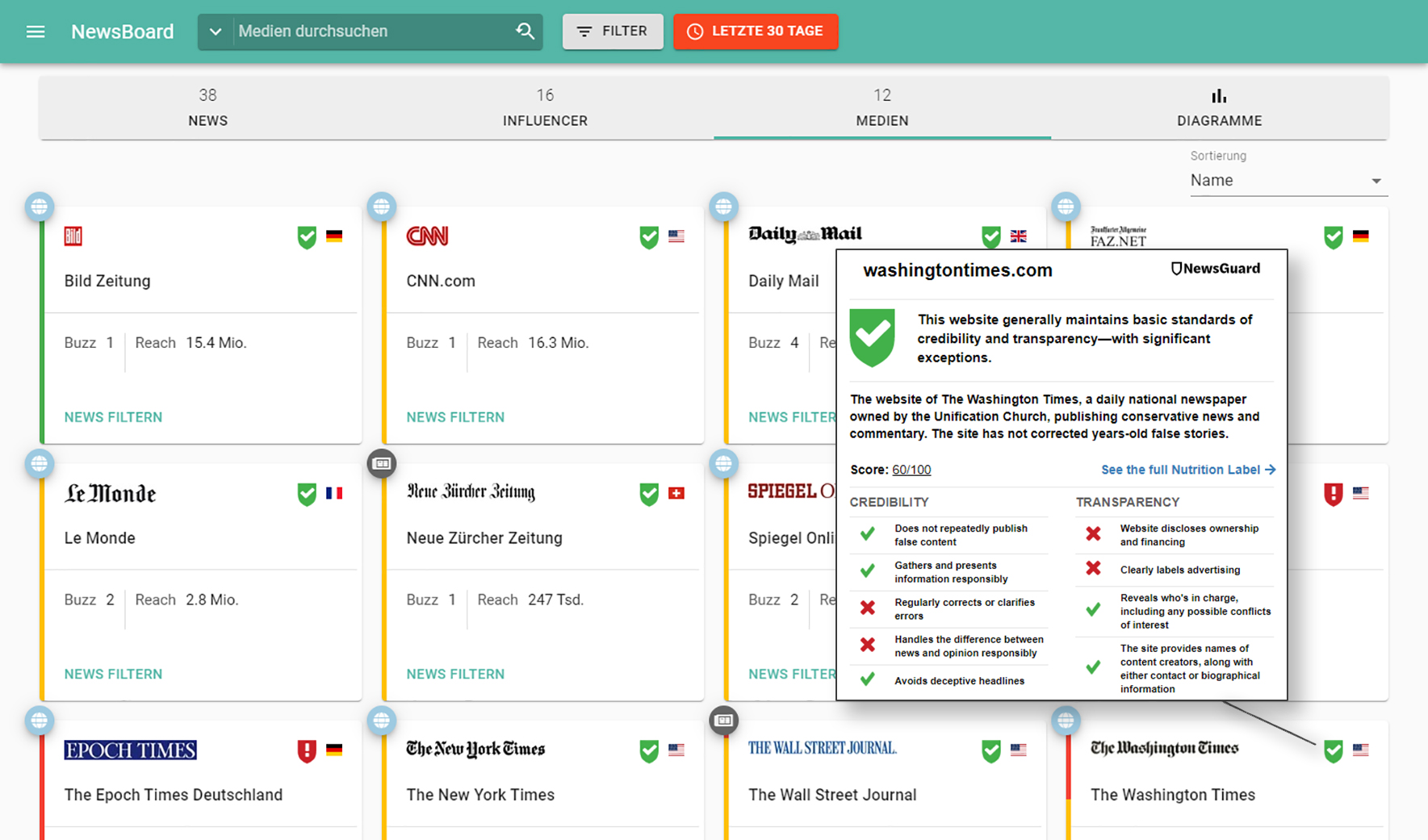Open the FILTER button
Image resolution: width=1428 pixels, height=840 pixels.
613,31
